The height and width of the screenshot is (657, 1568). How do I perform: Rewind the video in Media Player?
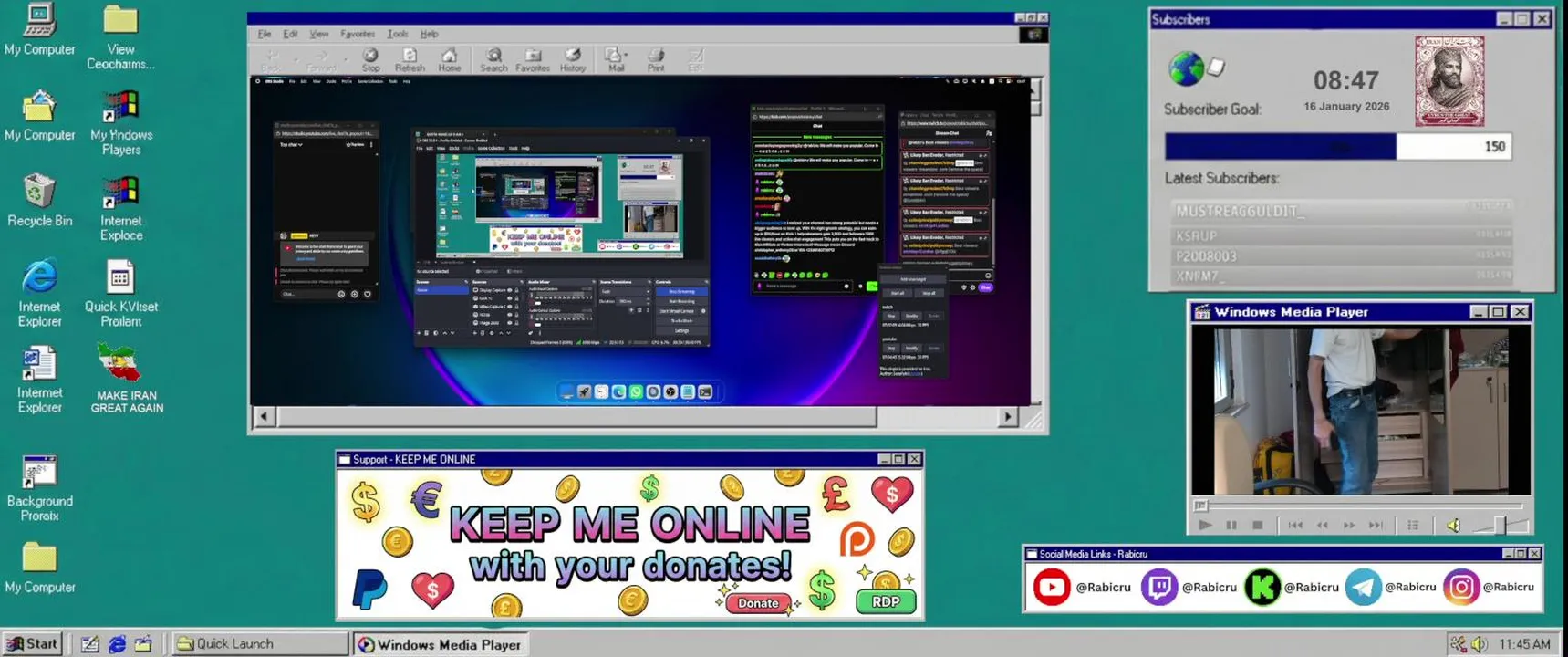click(x=1322, y=525)
